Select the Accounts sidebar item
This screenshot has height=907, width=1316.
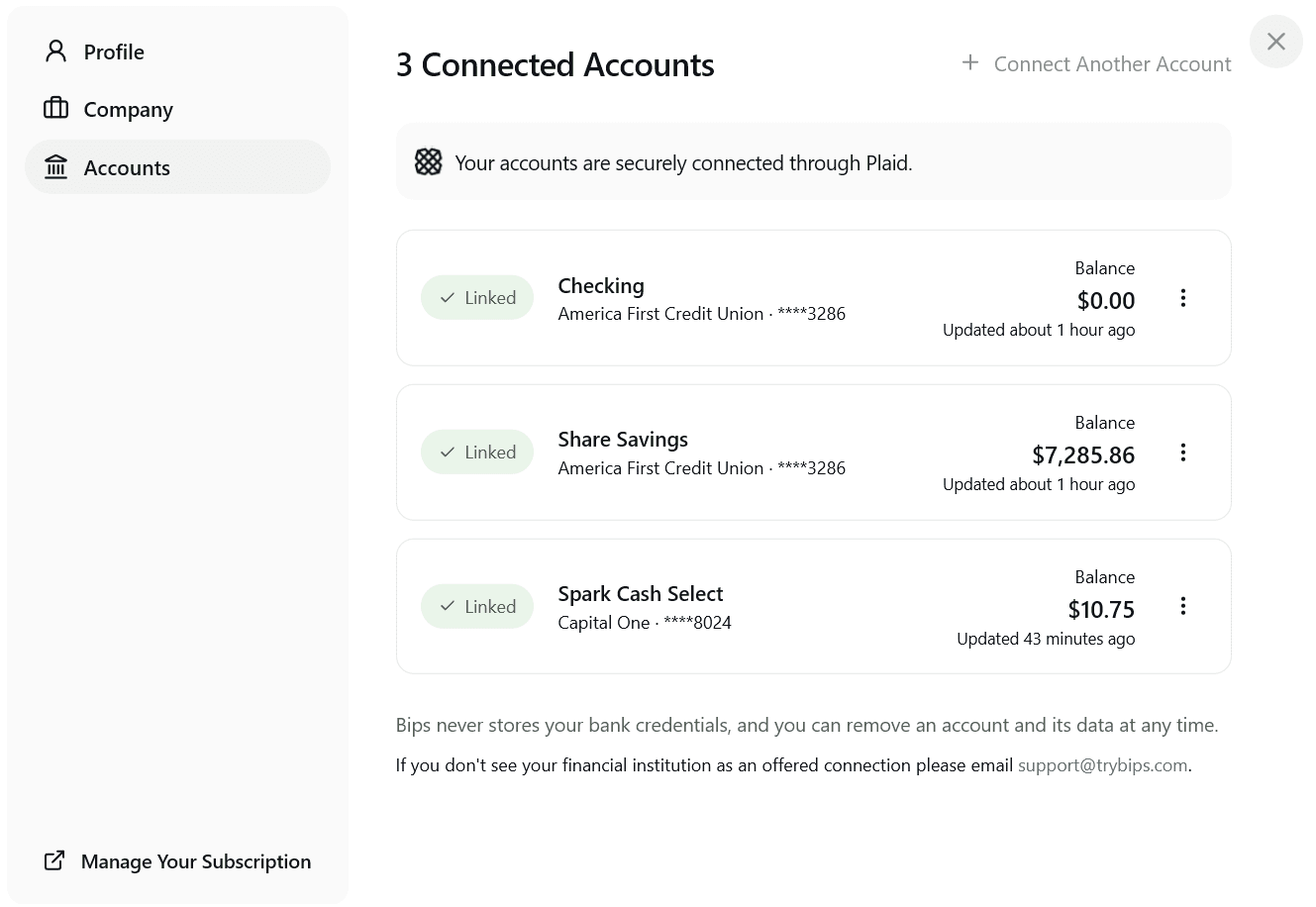point(127,167)
